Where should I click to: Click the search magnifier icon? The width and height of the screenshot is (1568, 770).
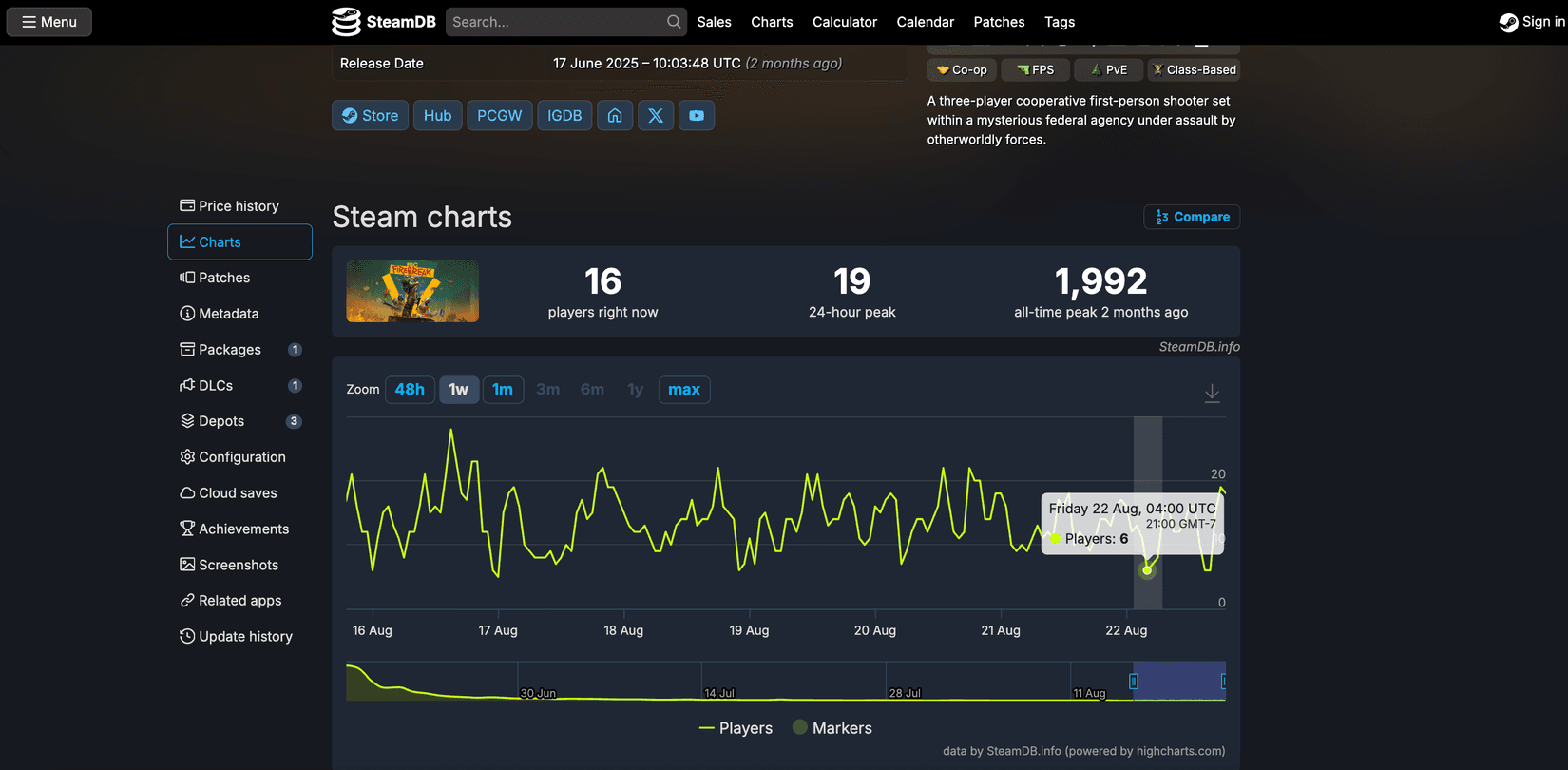[674, 22]
